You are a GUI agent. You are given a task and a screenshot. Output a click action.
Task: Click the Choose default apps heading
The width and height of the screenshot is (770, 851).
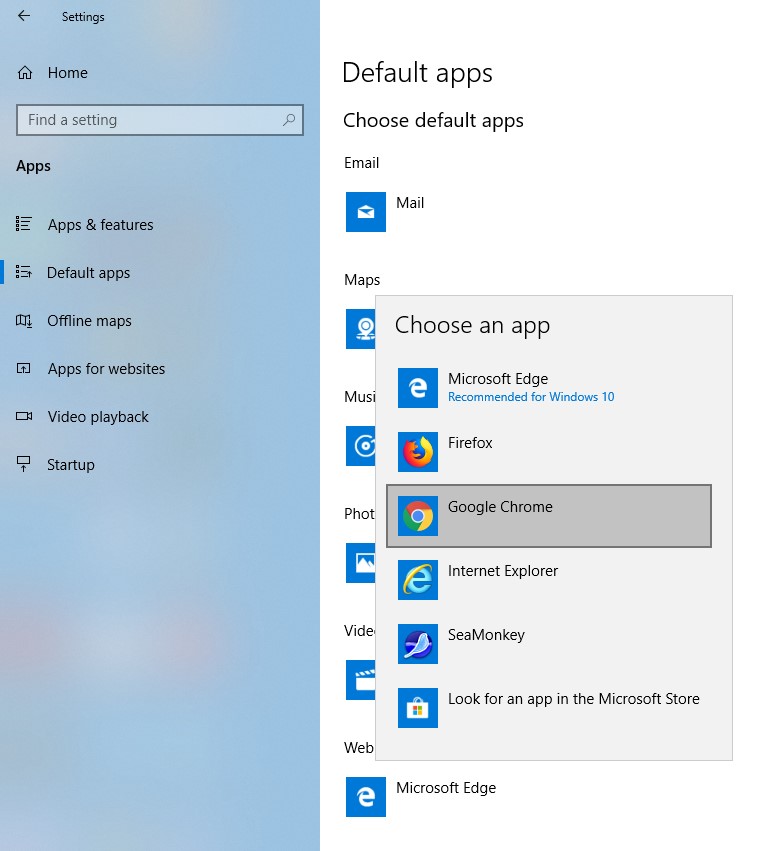tap(434, 120)
